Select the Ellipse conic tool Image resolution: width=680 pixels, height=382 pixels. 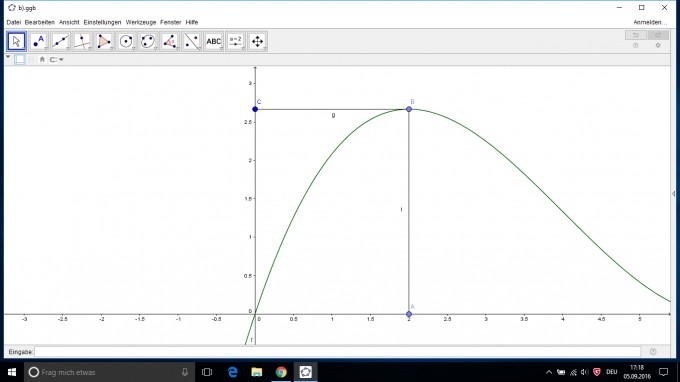click(x=148, y=42)
